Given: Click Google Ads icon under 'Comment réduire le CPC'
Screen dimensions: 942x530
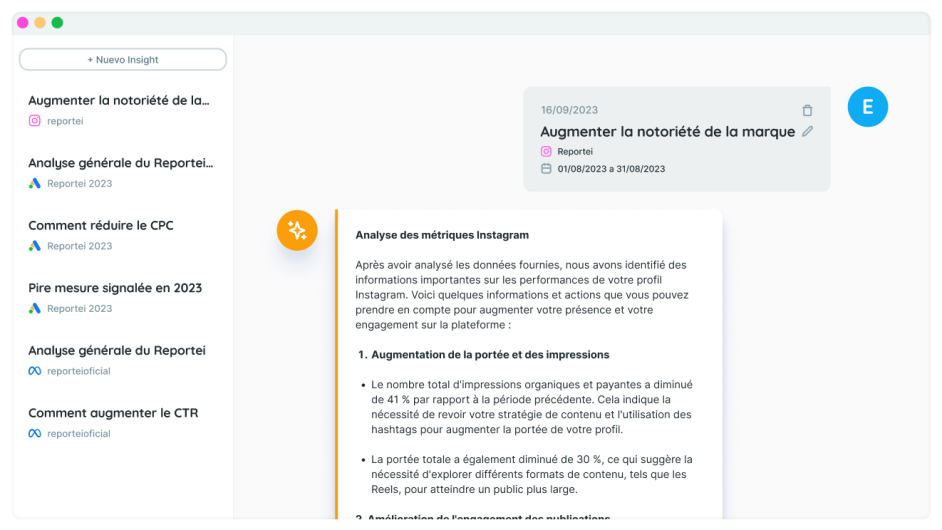Looking at the screenshot, I should click(x=35, y=246).
